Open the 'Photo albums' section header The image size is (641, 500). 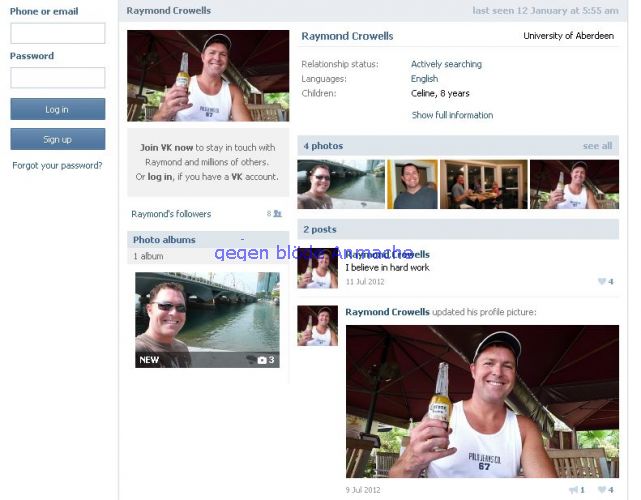164,240
